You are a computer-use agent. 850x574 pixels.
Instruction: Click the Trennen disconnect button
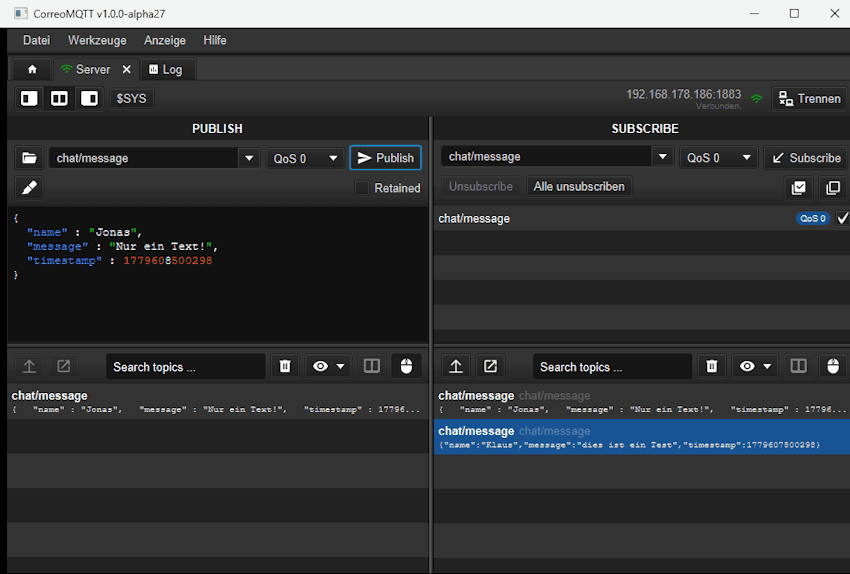pyautogui.click(x=809, y=99)
